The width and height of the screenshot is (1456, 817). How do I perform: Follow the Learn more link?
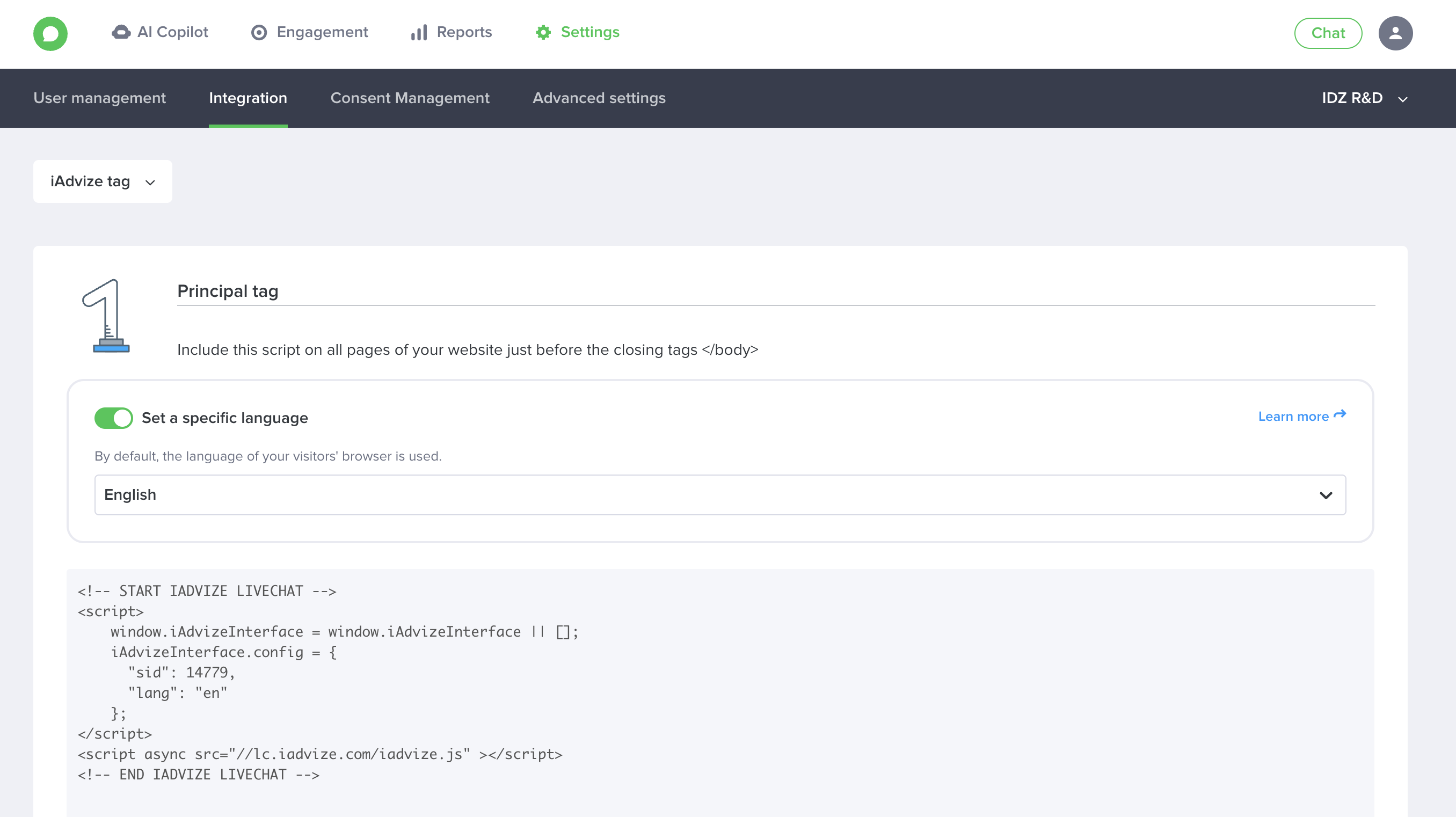tap(1302, 417)
